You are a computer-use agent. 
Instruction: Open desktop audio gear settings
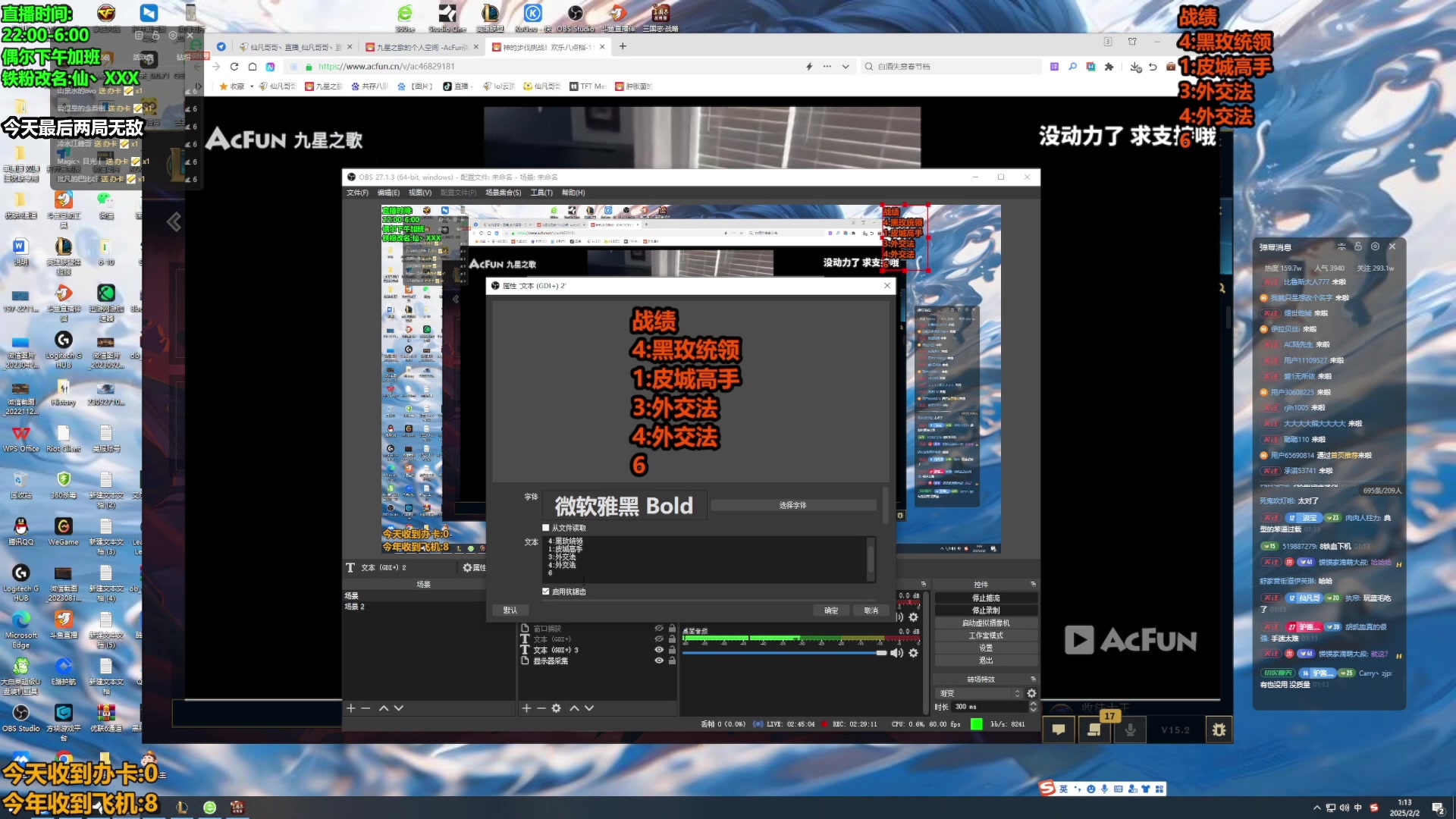point(914,653)
